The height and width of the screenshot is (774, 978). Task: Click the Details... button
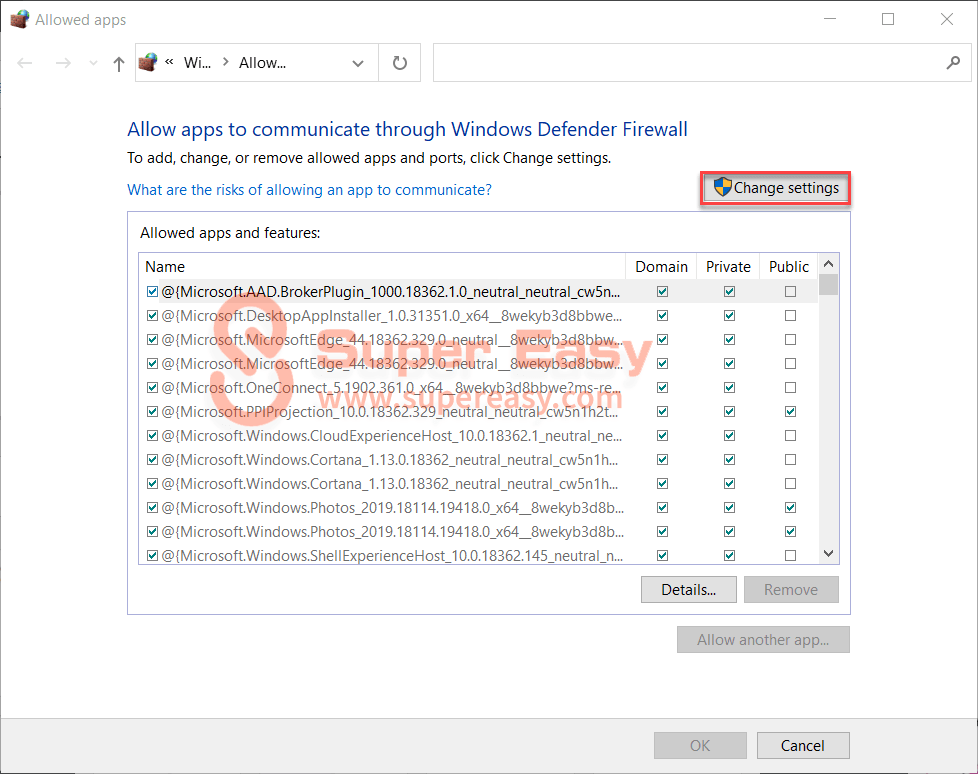pos(689,589)
